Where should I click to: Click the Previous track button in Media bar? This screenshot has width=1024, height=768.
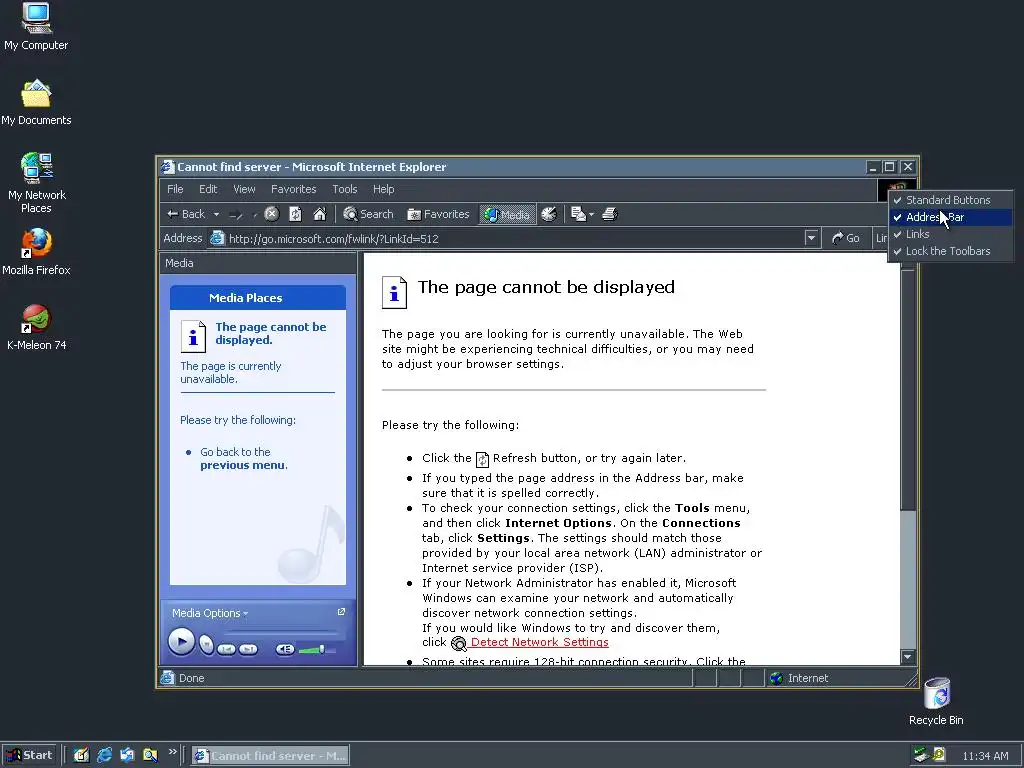coord(226,649)
